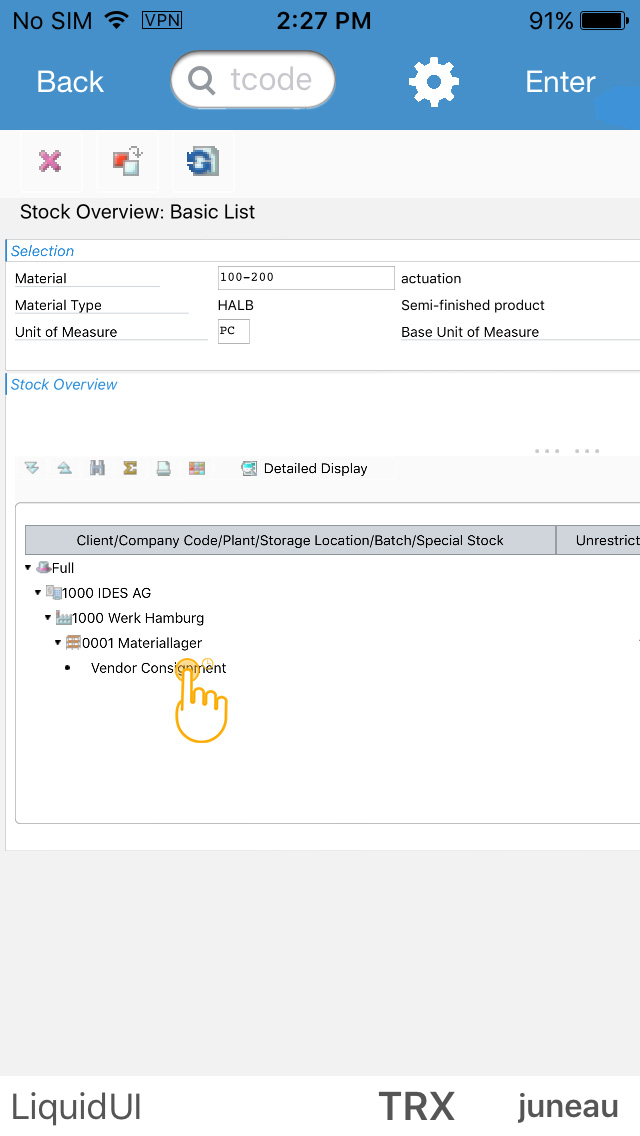The height and width of the screenshot is (1136, 640).
Task: Click the Material input field showing 100-200
Action: [306, 278]
